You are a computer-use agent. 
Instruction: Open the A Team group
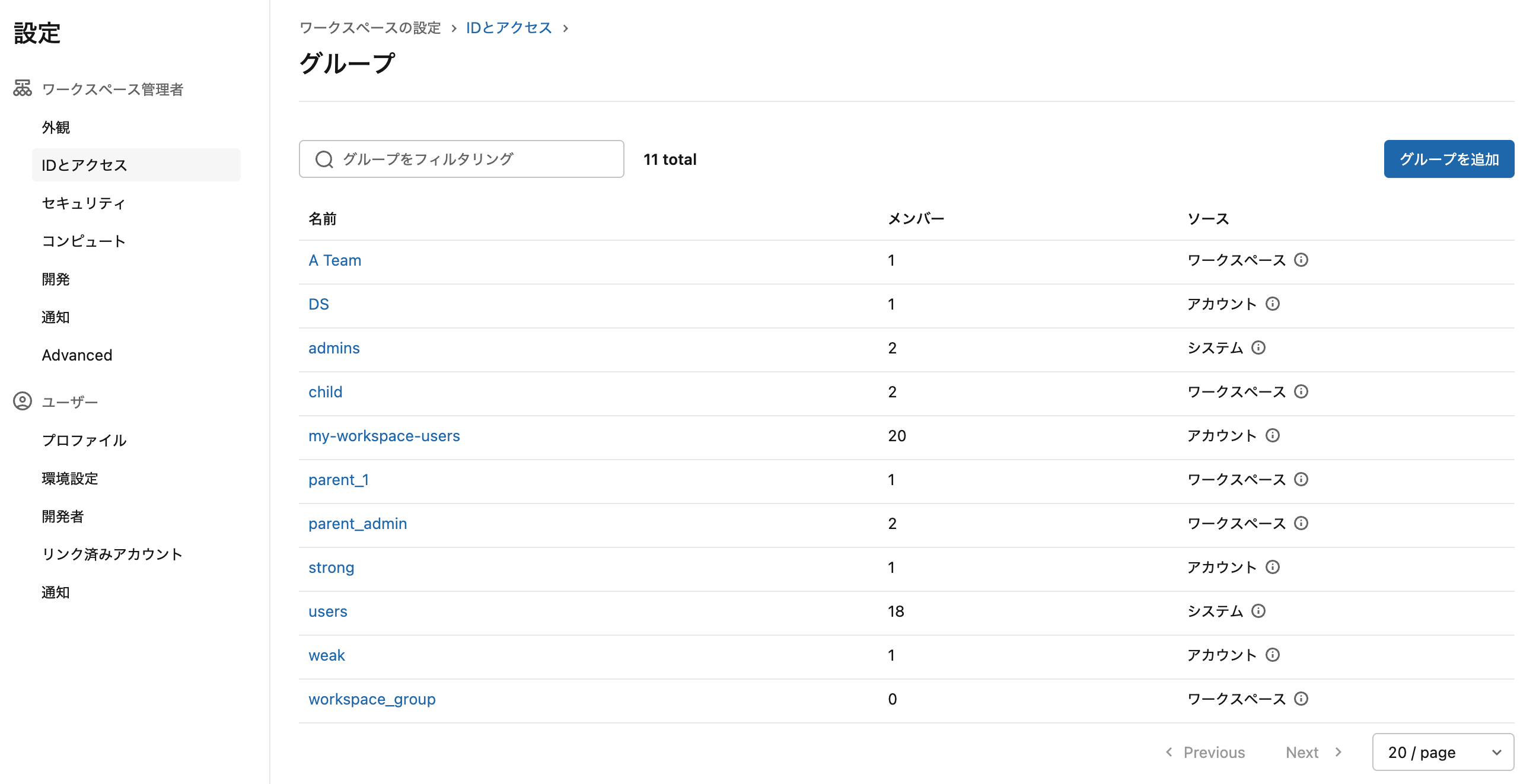334,260
